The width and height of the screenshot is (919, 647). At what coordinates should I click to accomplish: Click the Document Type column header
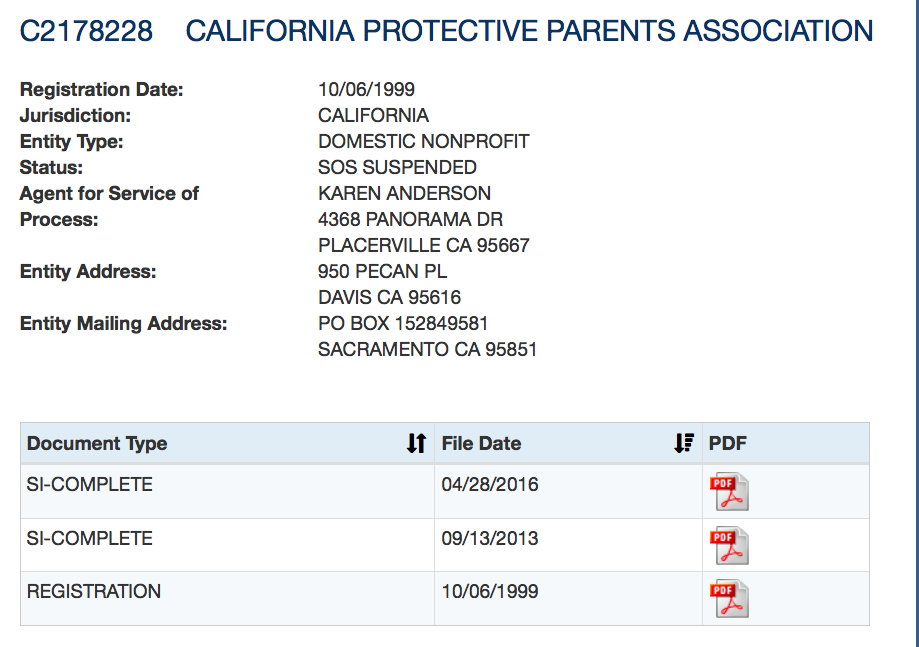pyautogui.click(x=97, y=444)
